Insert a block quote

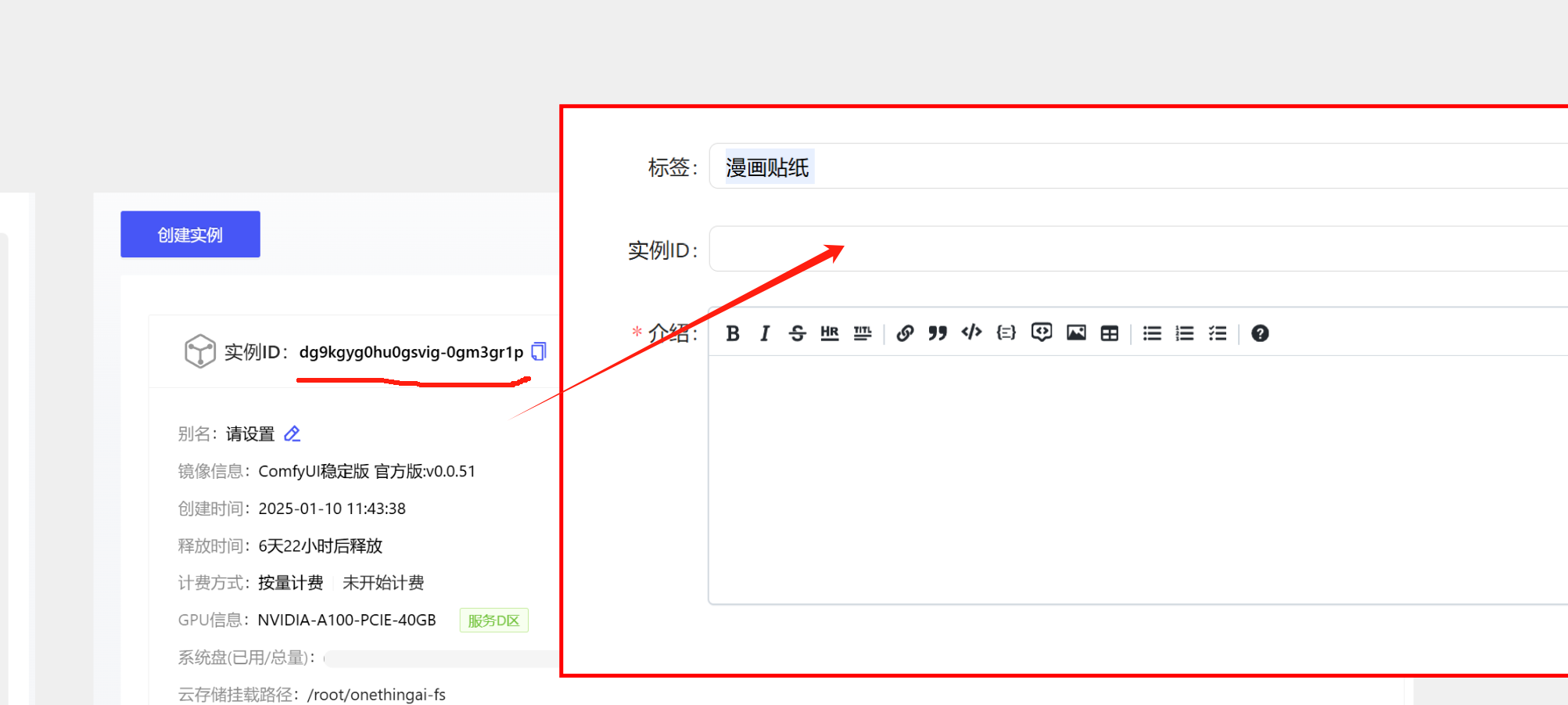pyautogui.click(x=938, y=333)
